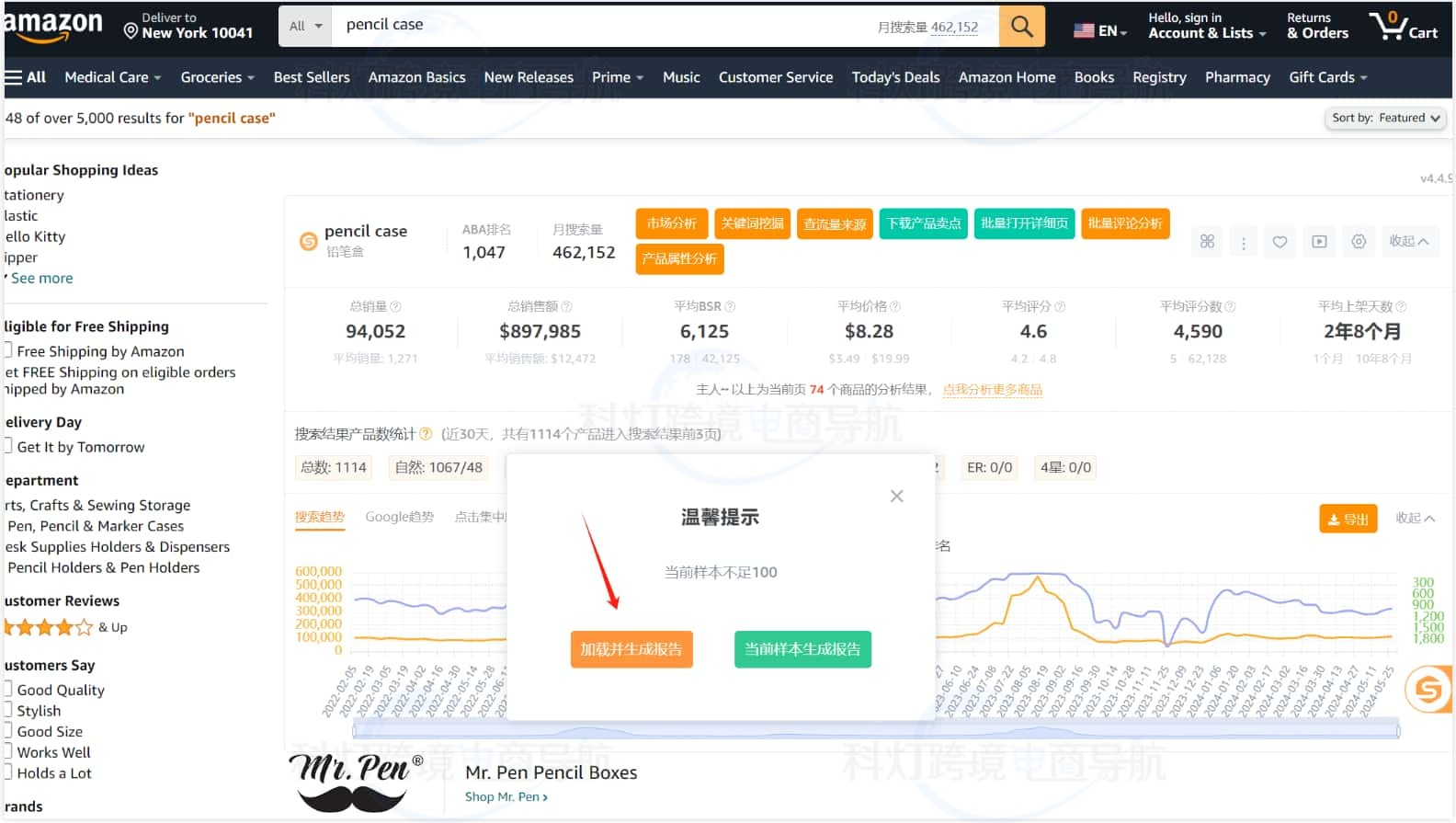Expand the Medical Care menu
The width and height of the screenshot is (1456, 823).
coord(112,77)
